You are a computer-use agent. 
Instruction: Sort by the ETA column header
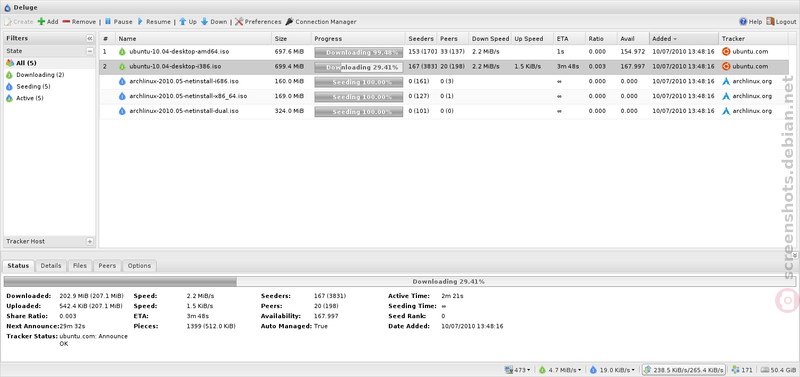pos(570,39)
